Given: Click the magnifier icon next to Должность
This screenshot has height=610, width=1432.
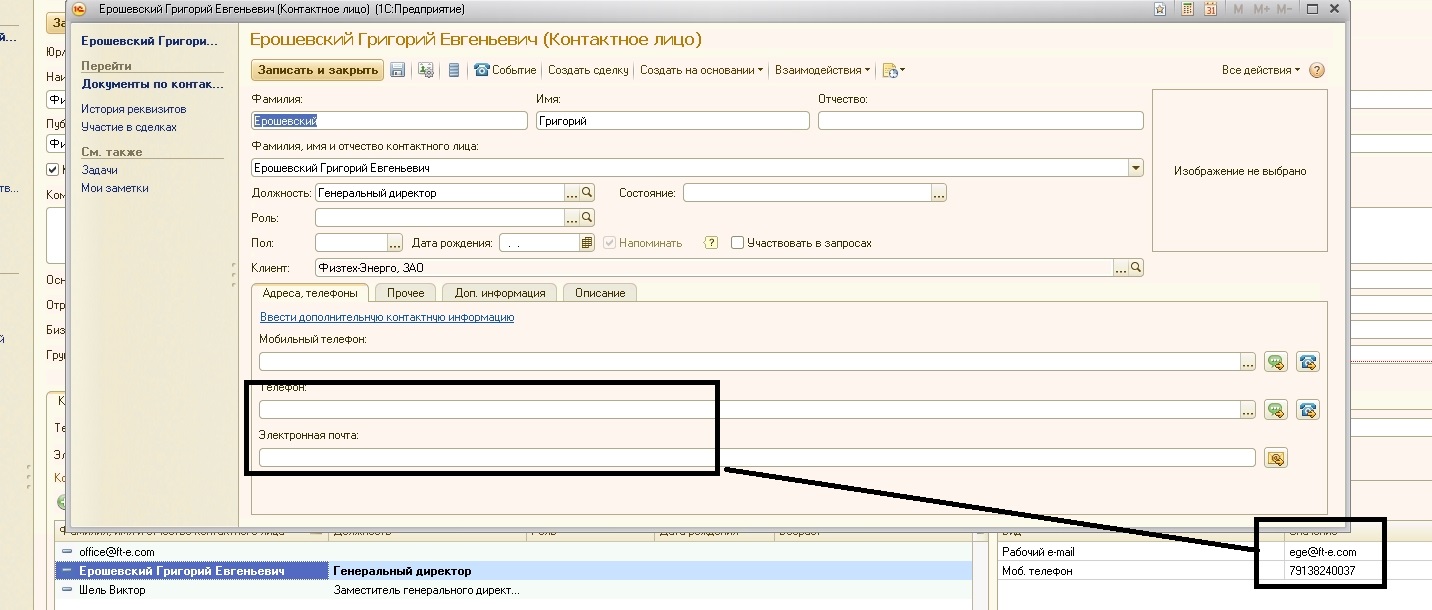Looking at the screenshot, I should pos(588,193).
